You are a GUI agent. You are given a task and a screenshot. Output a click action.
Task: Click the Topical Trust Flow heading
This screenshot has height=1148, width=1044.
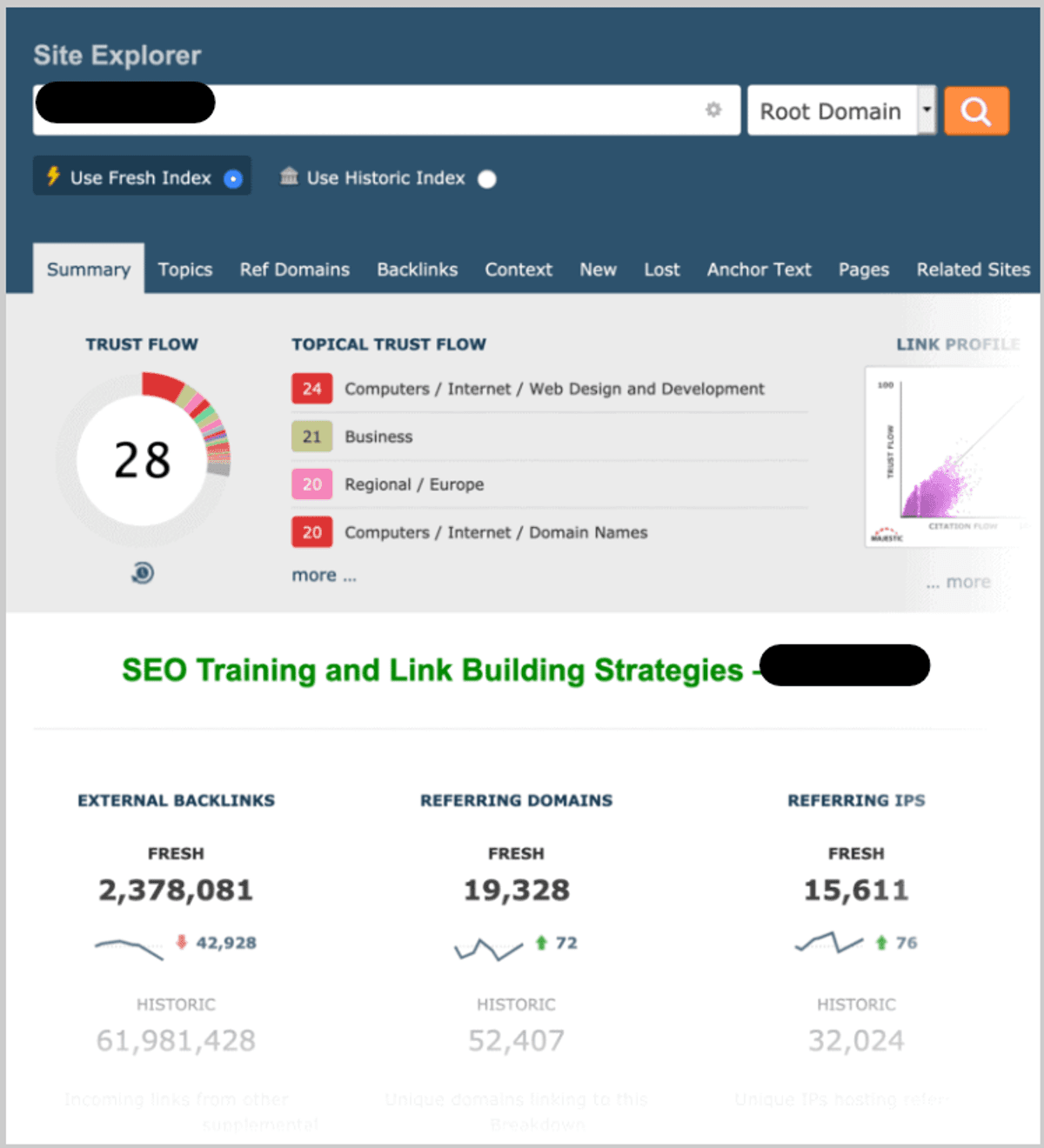tap(389, 344)
